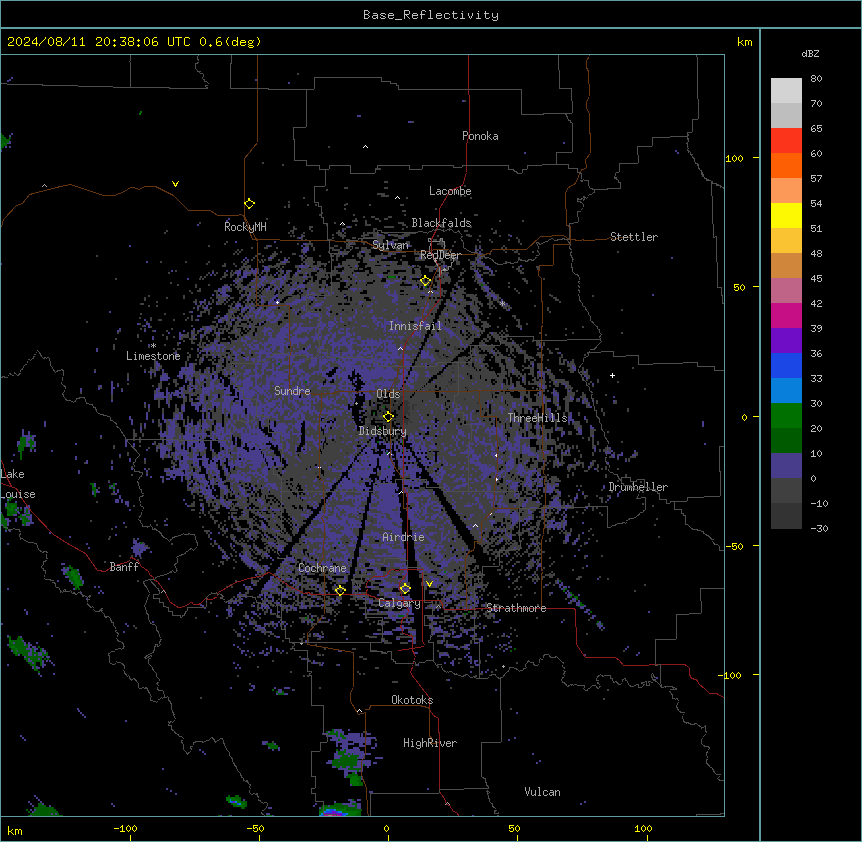
Task: Click the Limestone label
Action: [x=153, y=356]
